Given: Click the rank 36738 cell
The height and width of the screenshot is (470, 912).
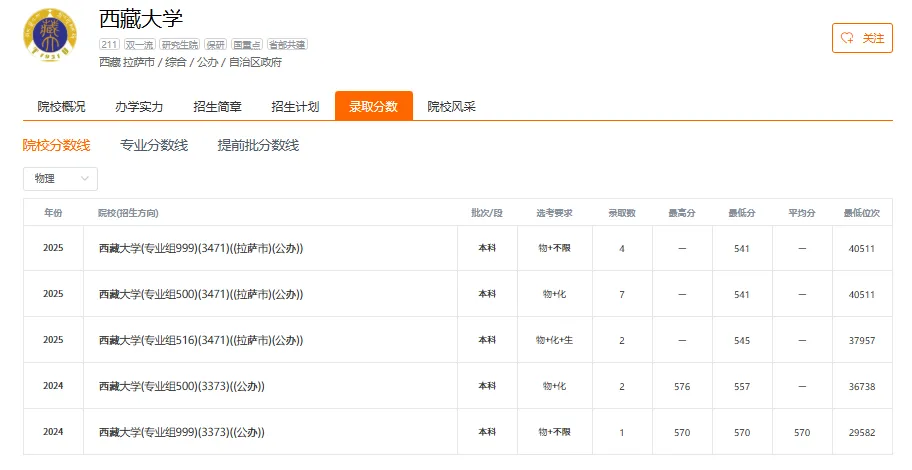Looking at the screenshot, I should pos(862,387).
